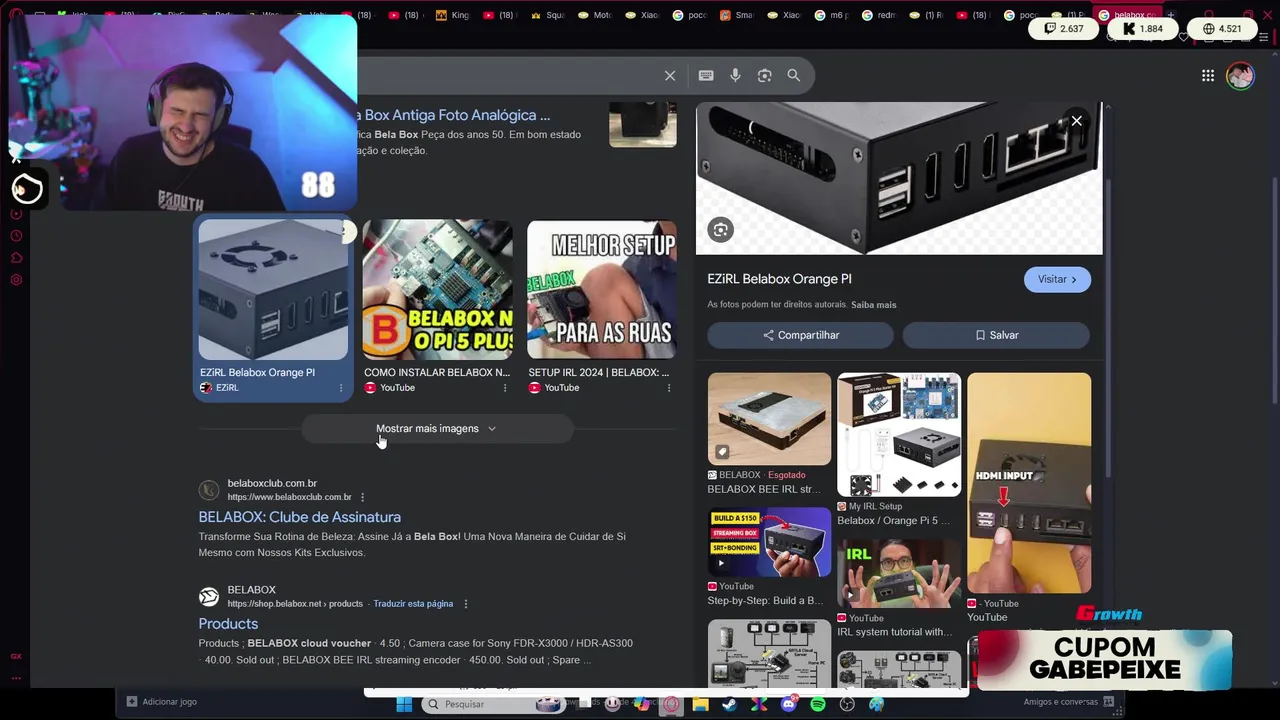
Task: Open the Windows Start menu
Action: pos(404,704)
